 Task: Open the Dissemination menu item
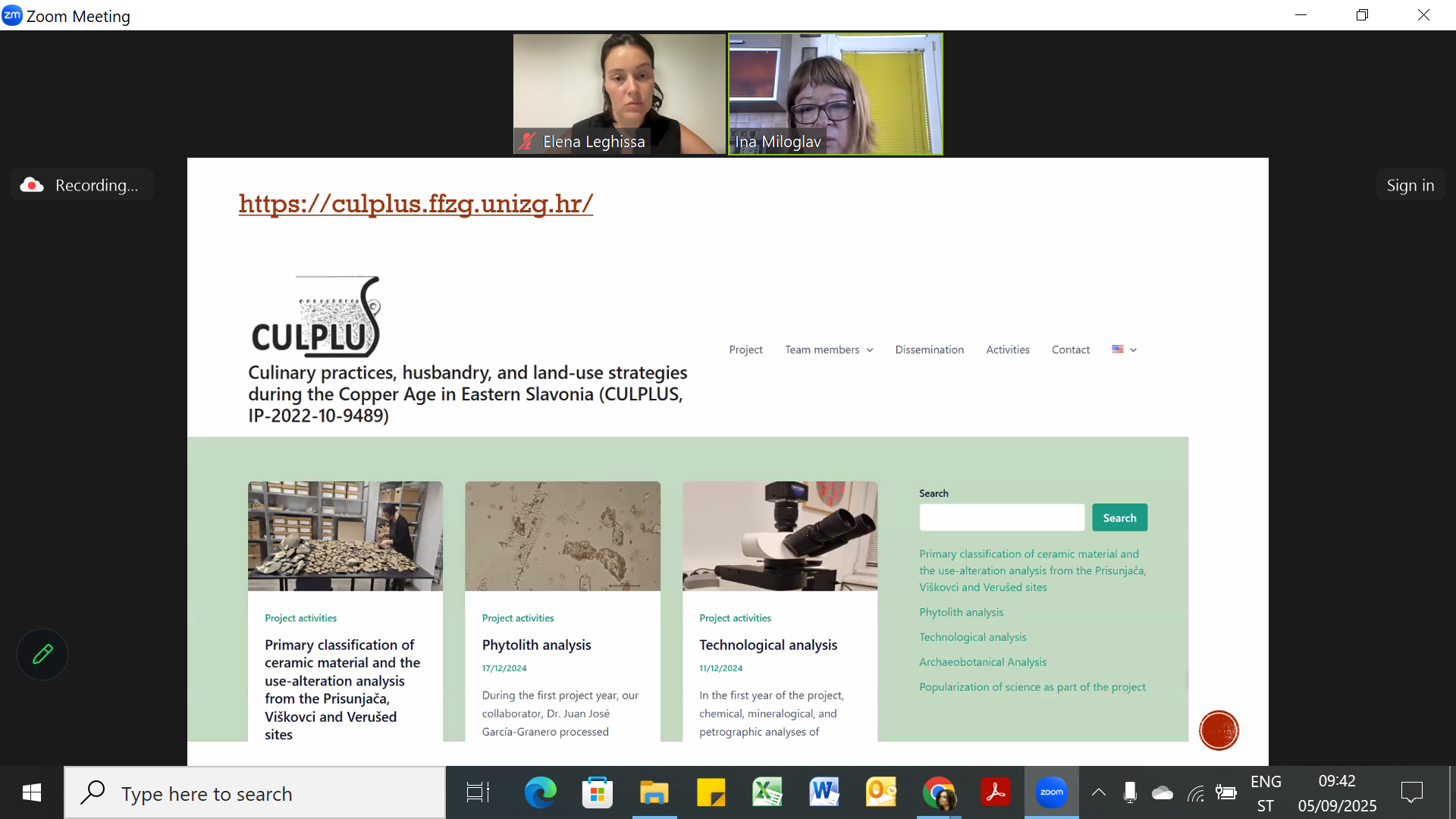(x=929, y=350)
